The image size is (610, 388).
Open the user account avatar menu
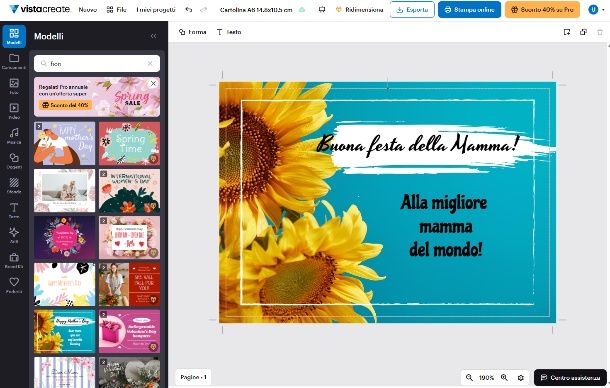[593, 10]
